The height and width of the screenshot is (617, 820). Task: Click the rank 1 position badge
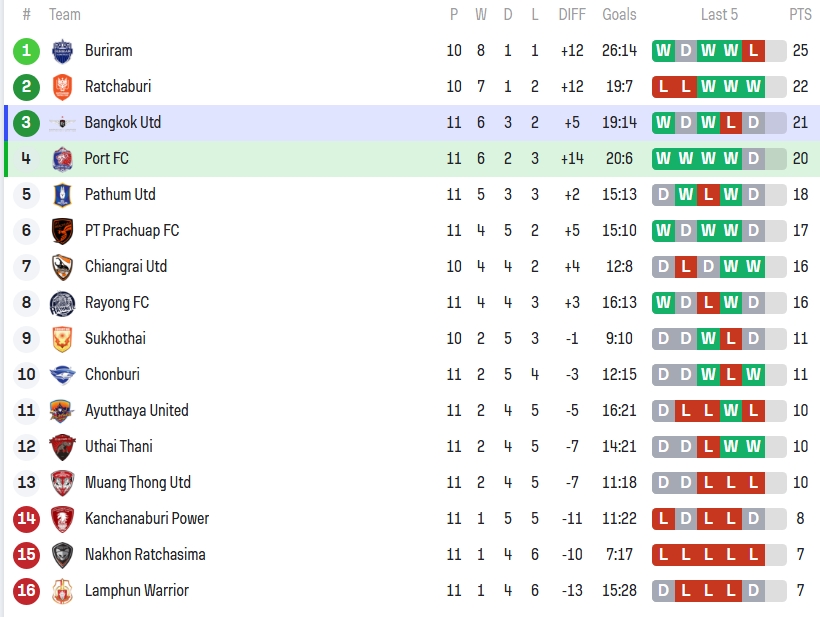pyautogui.click(x=26, y=51)
